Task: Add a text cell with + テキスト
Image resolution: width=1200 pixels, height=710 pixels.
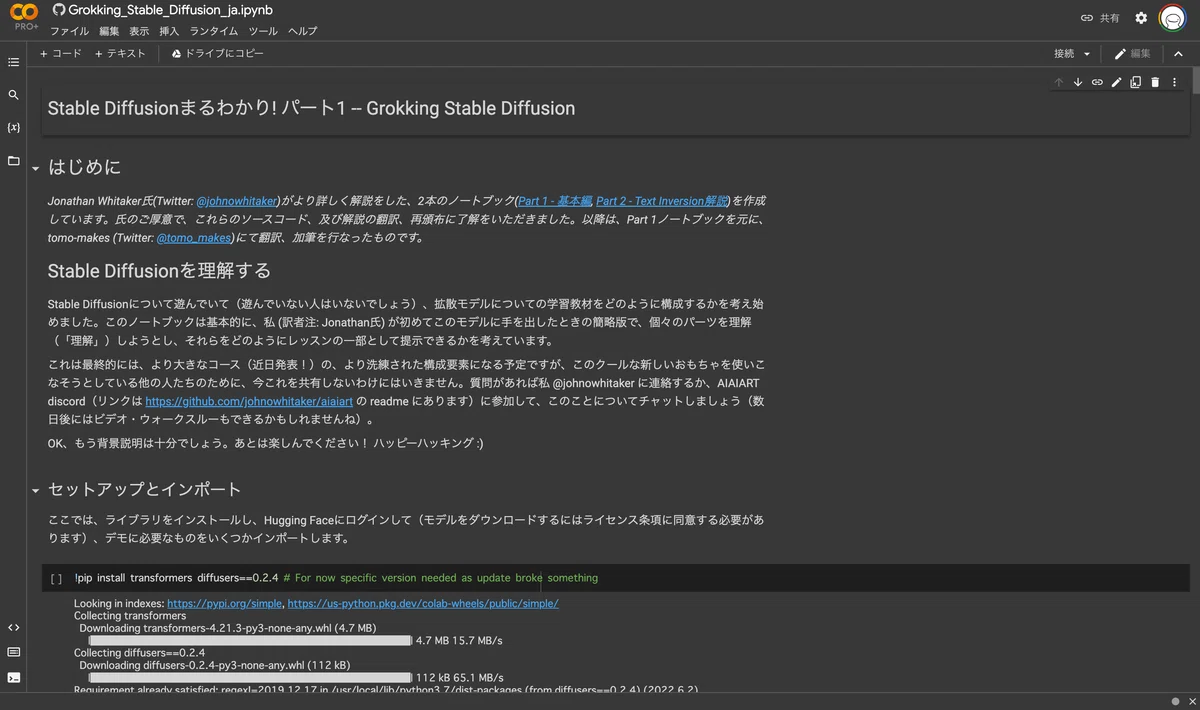Action: pyautogui.click(x=120, y=54)
